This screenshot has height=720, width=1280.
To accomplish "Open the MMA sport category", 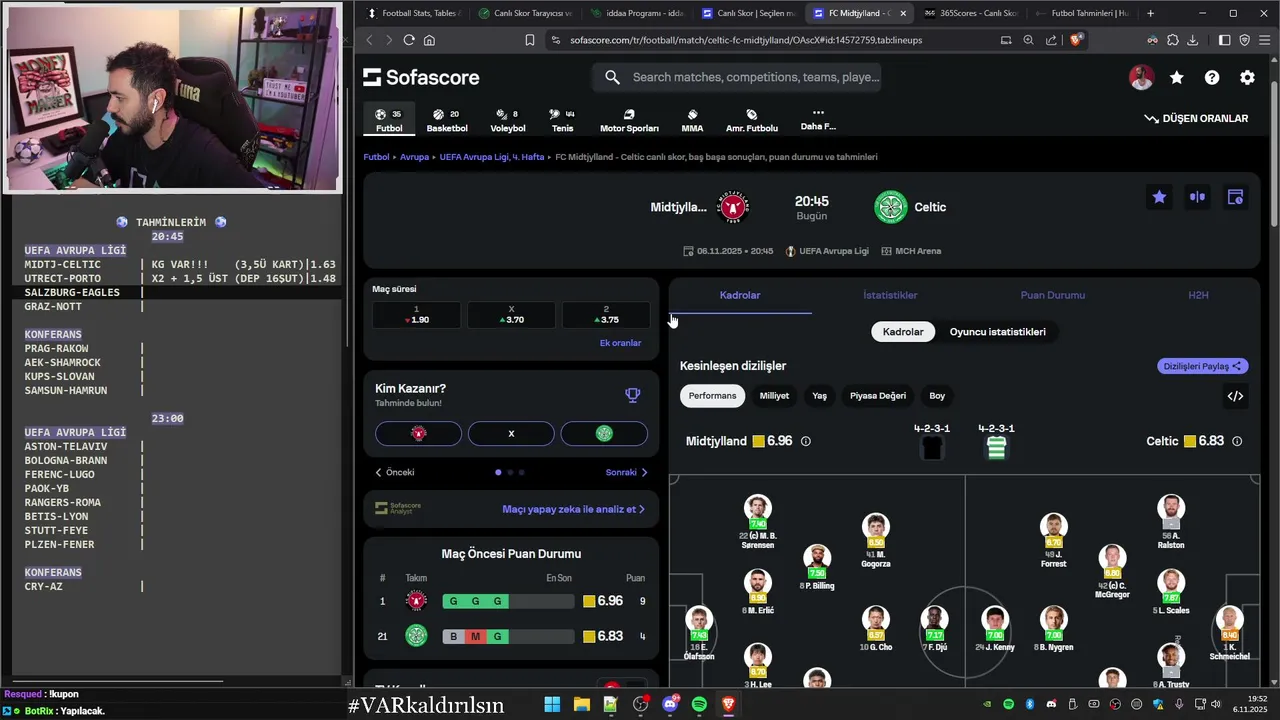I will pos(692,121).
